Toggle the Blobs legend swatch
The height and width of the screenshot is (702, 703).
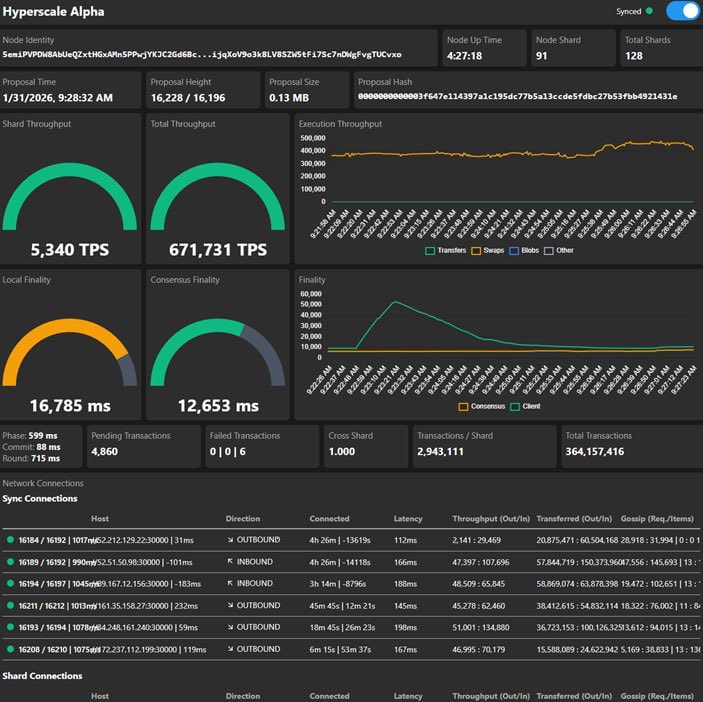(x=514, y=251)
